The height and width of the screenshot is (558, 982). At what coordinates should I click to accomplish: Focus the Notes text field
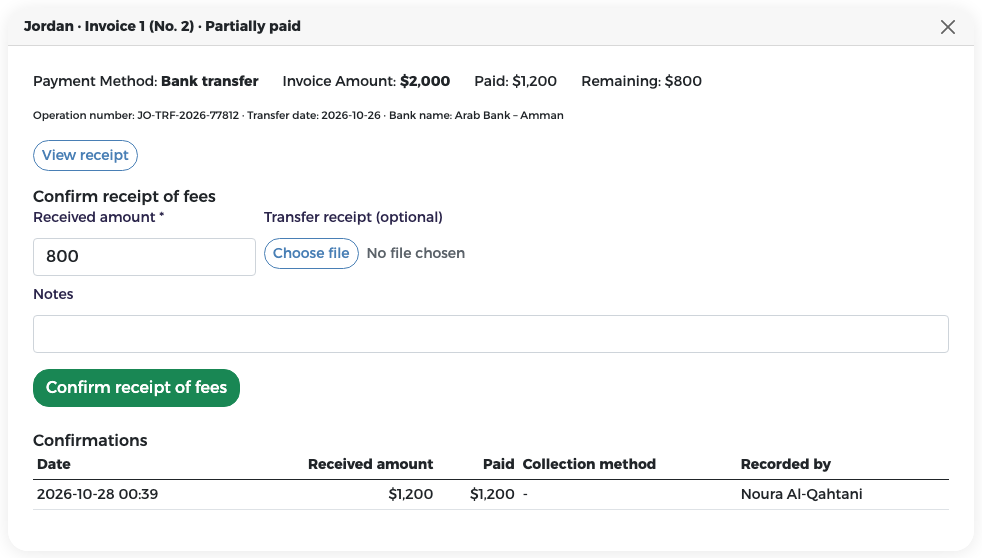point(490,334)
